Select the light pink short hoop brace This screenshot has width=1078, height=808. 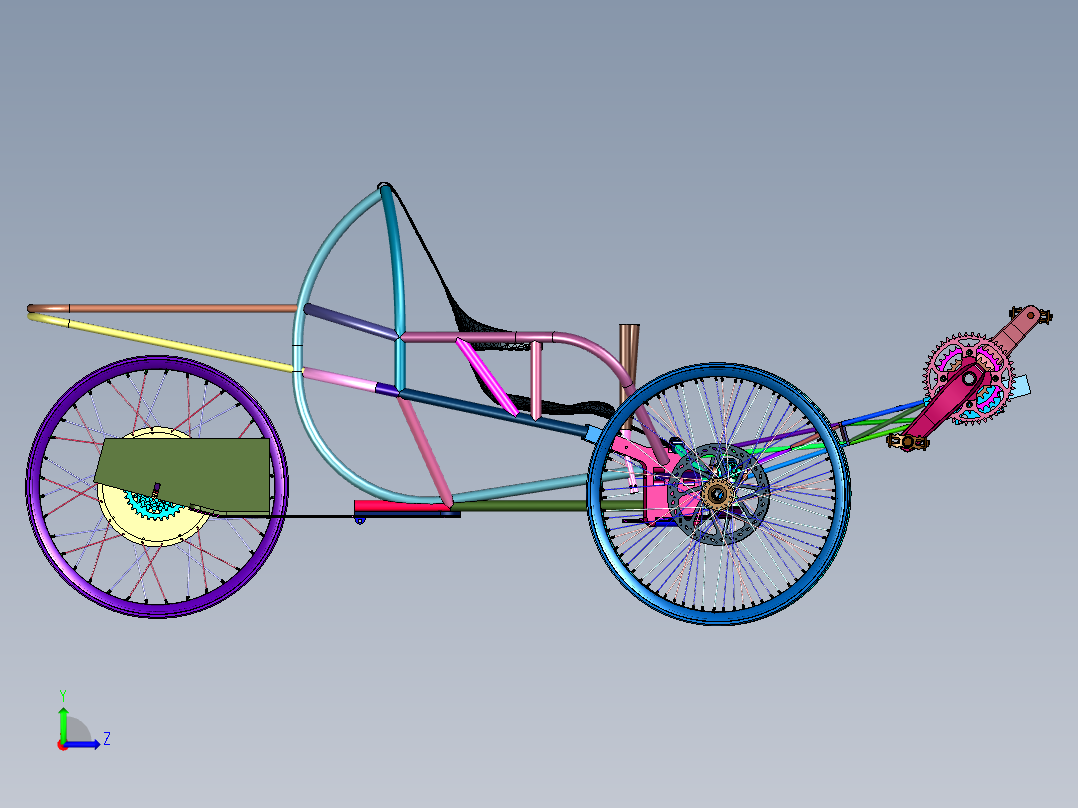click(x=338, y=378)
